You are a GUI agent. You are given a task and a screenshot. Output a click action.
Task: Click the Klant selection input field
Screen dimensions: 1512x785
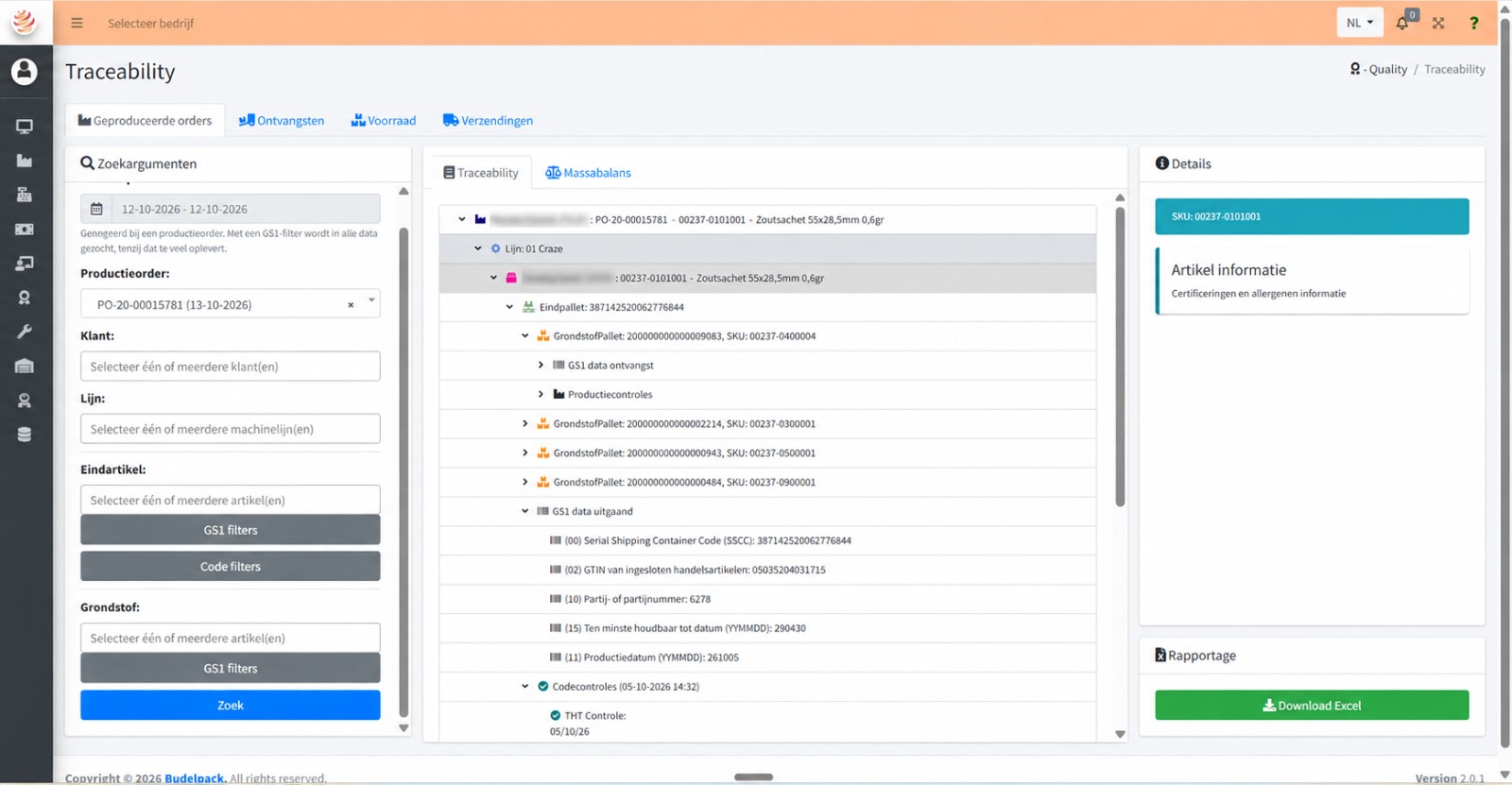coord(231,367)
